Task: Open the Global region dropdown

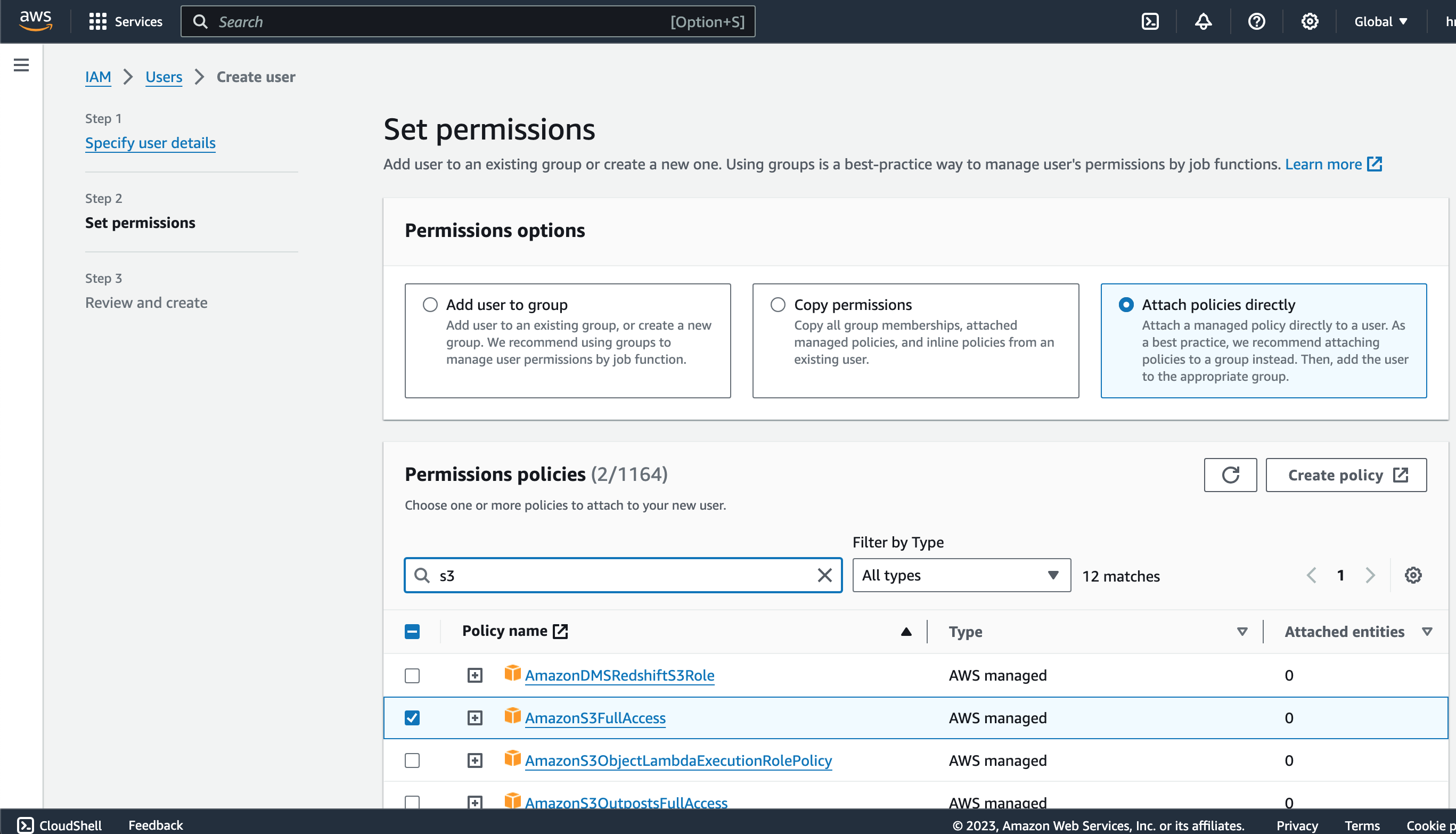Action: click(x=1380, y=22)
